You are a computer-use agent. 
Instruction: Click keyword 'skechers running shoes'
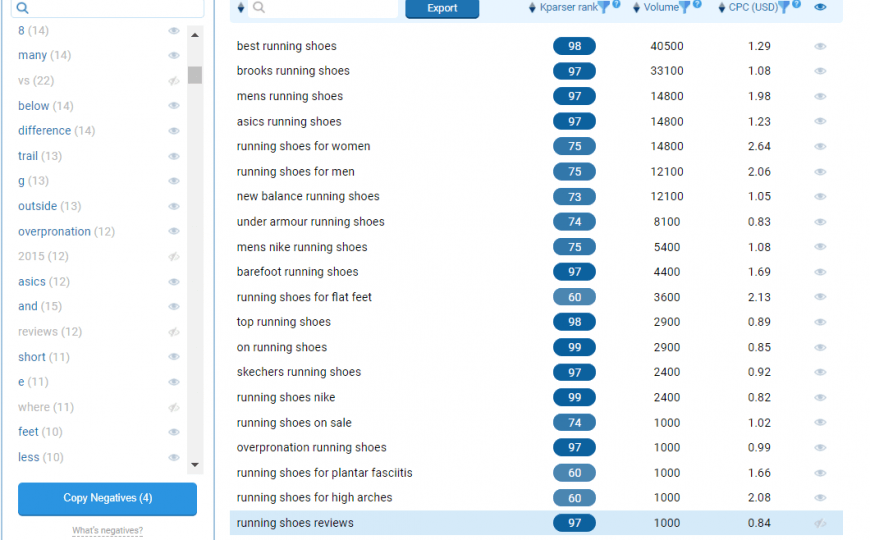coord(299,372)
